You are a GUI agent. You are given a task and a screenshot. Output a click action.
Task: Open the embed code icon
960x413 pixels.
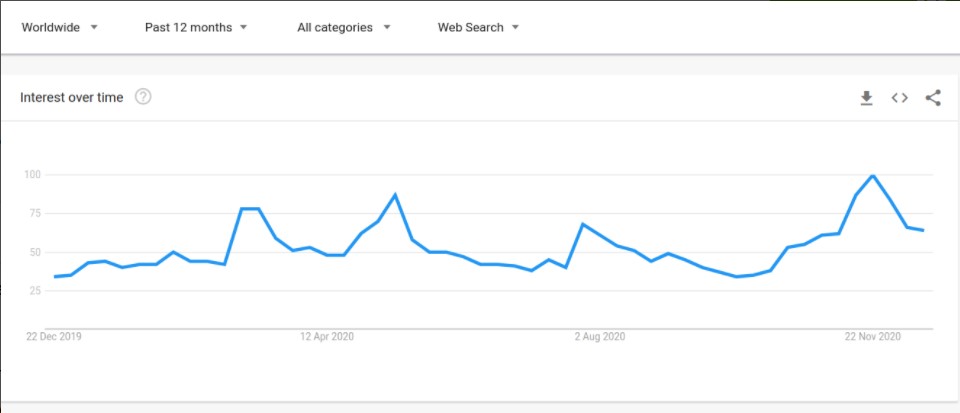900,98
